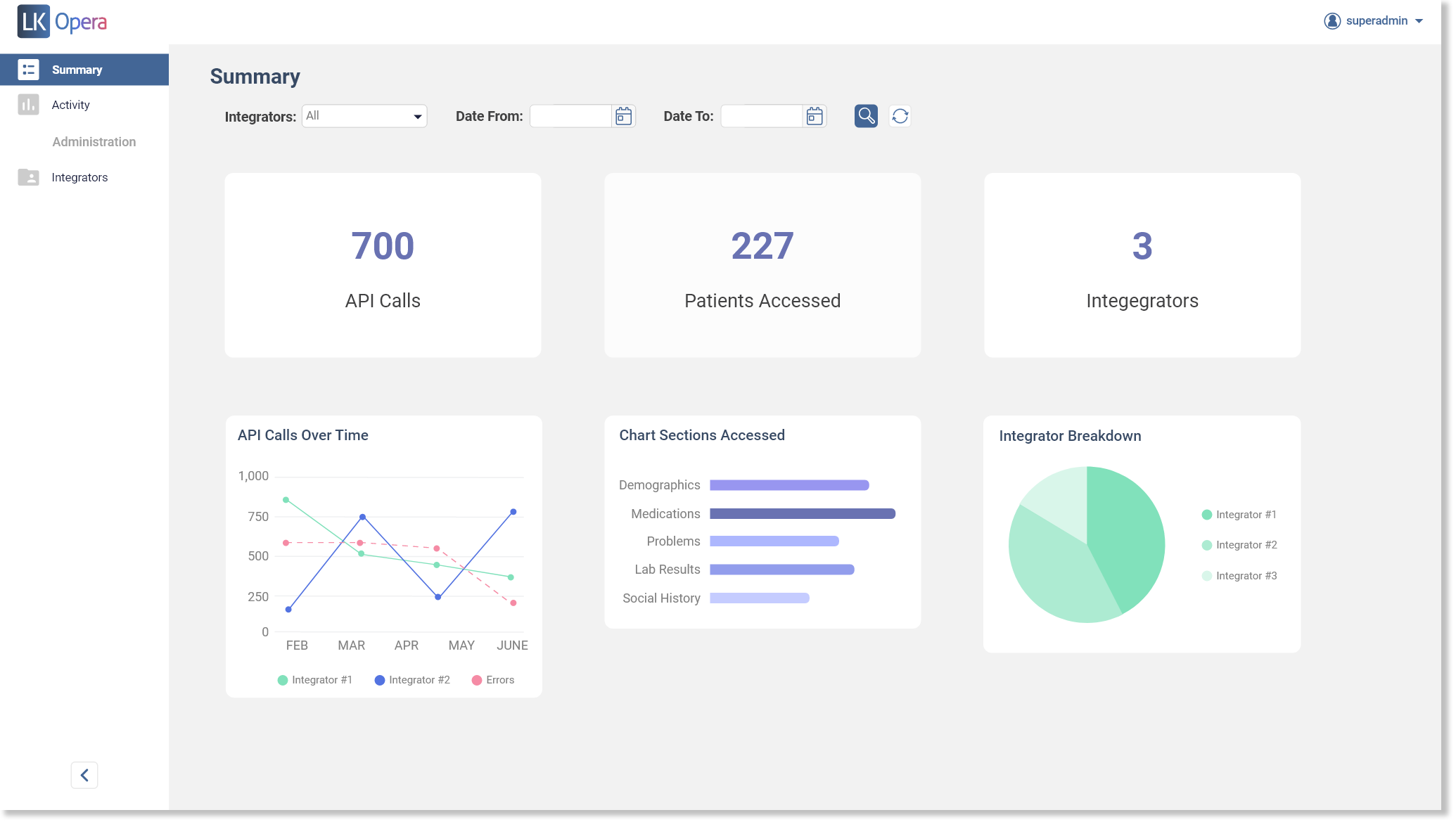Open the Integrators All dropdown
This screenshot has height=829, width=1456.
[364, 116]
